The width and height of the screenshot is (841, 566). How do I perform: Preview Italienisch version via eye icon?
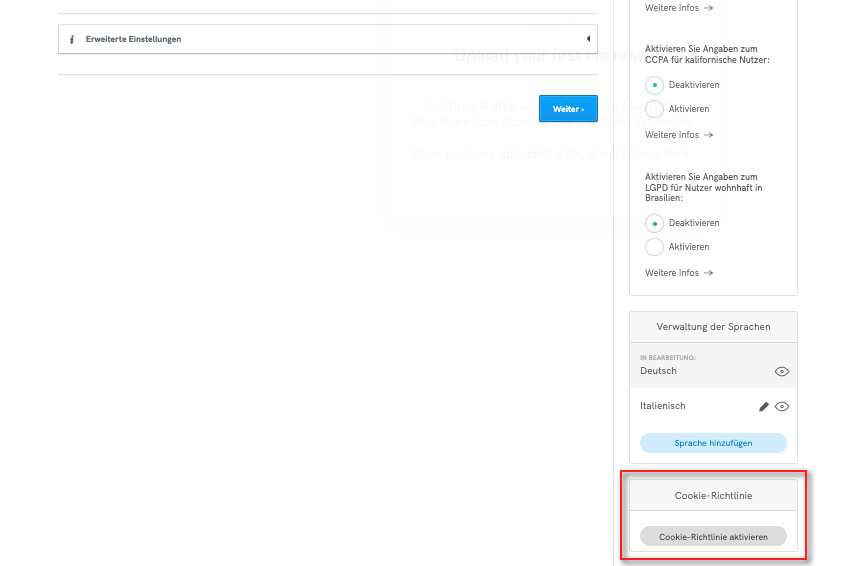pos(782,407)
